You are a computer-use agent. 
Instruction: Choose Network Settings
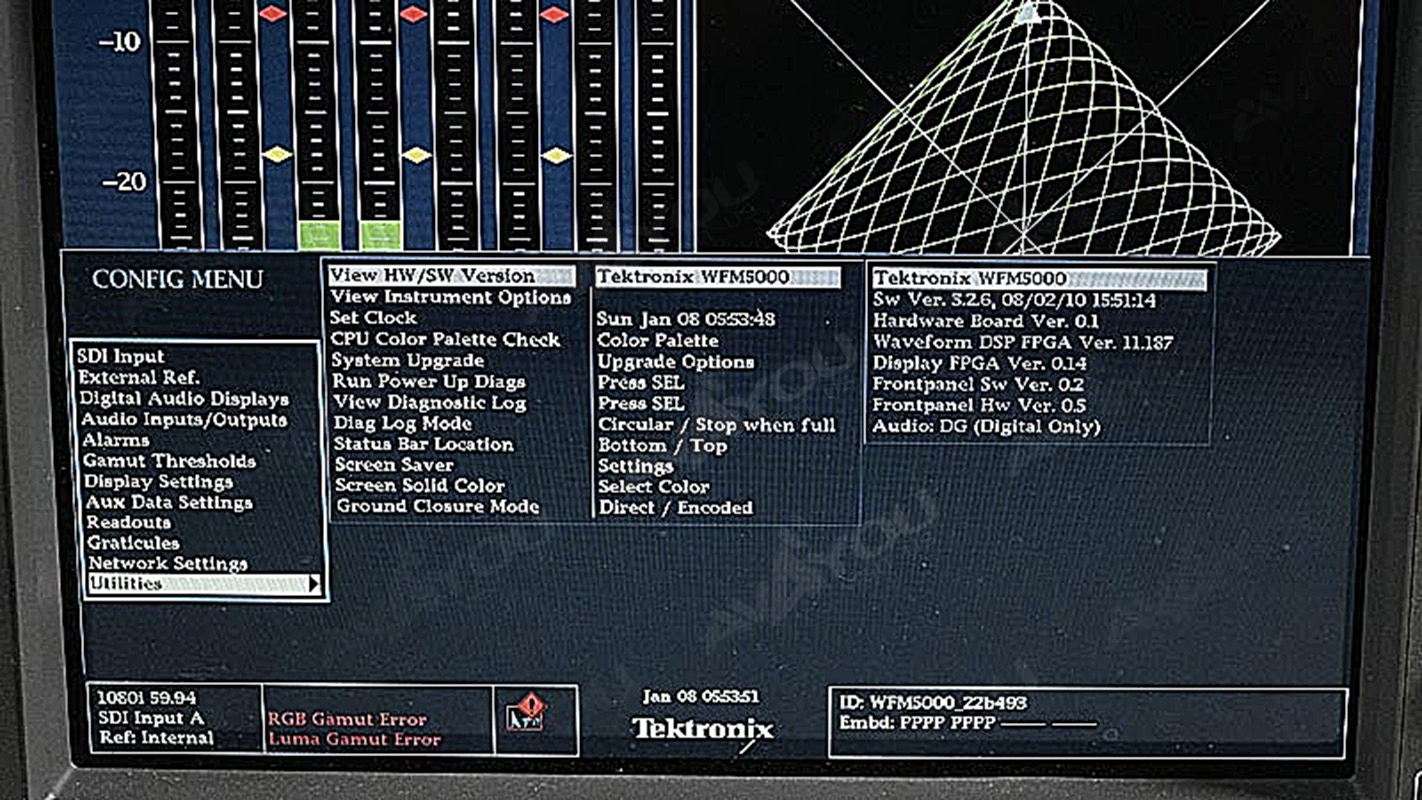coord(167,563)
